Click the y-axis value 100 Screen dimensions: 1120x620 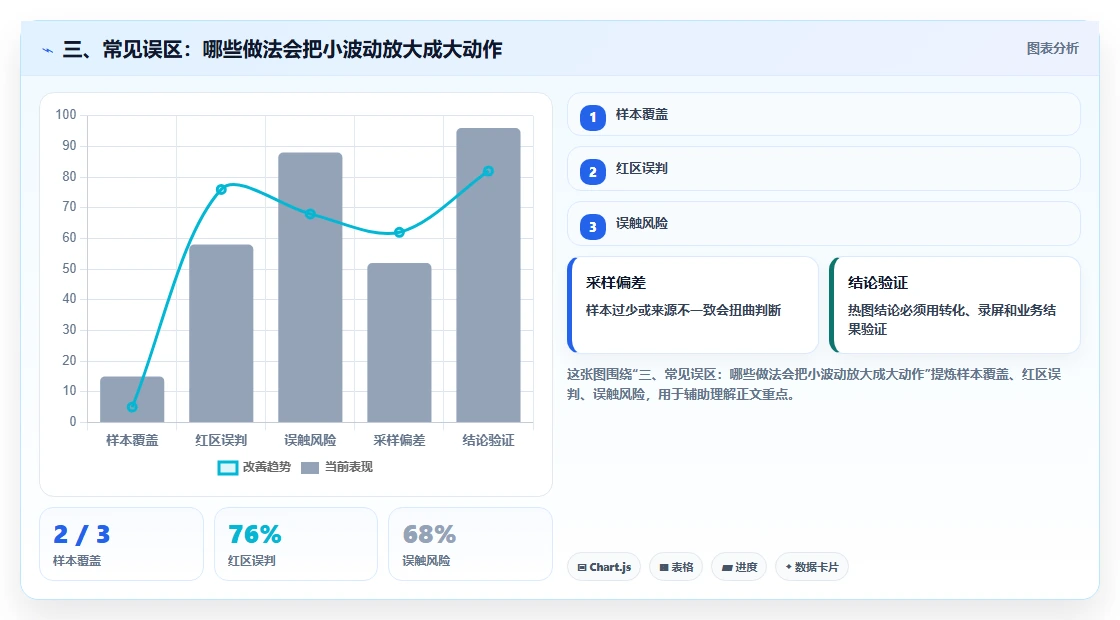pos(66,114)
